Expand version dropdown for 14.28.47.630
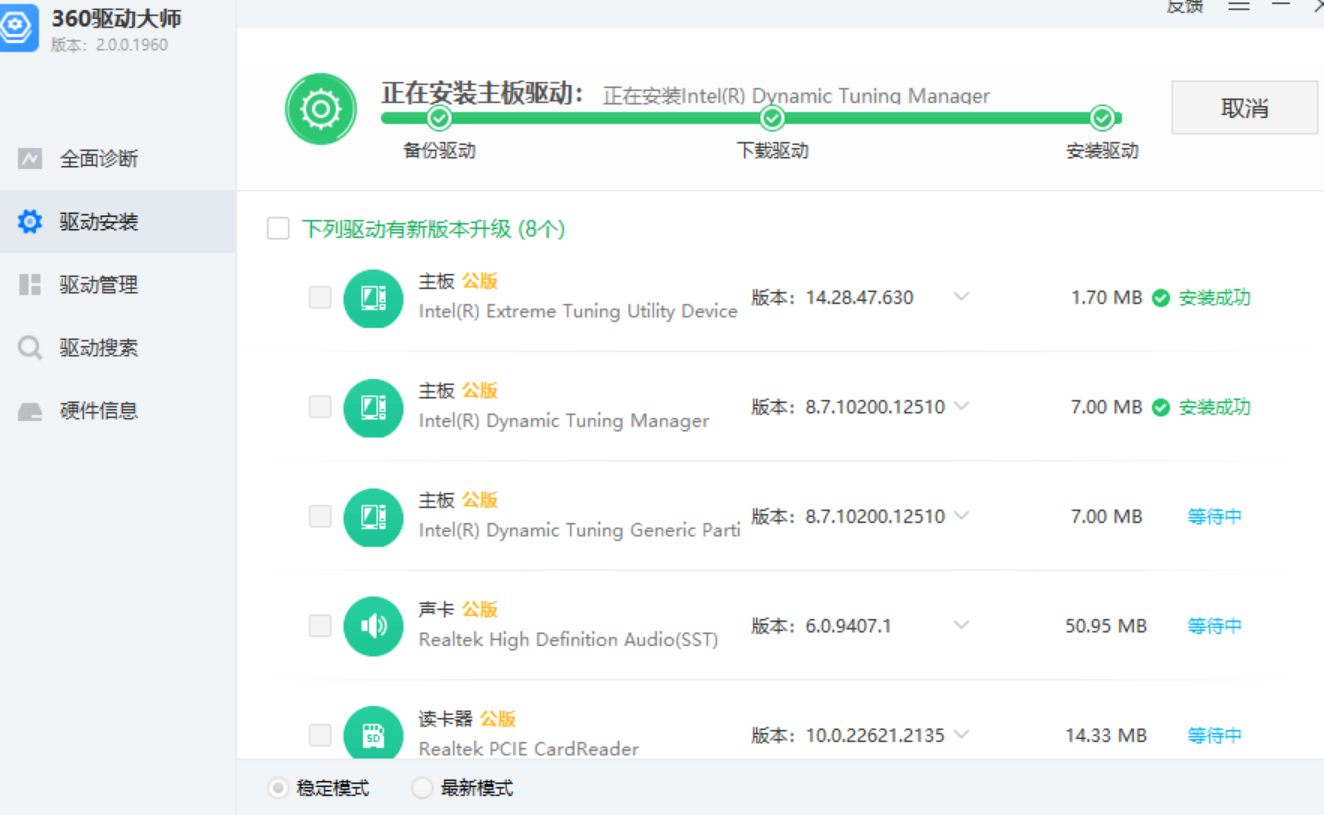This screenshot has width=1324, height=815. click(961, 297)
